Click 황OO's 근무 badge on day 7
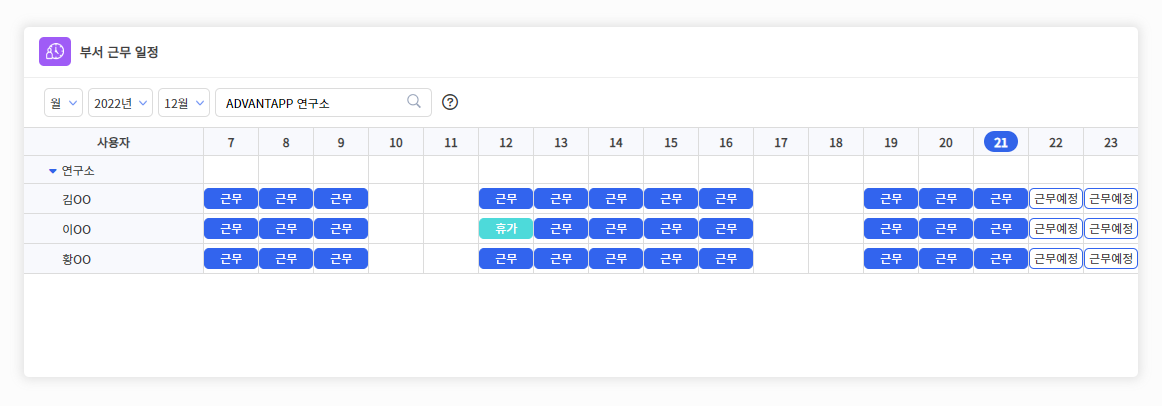 pos(231,259)
